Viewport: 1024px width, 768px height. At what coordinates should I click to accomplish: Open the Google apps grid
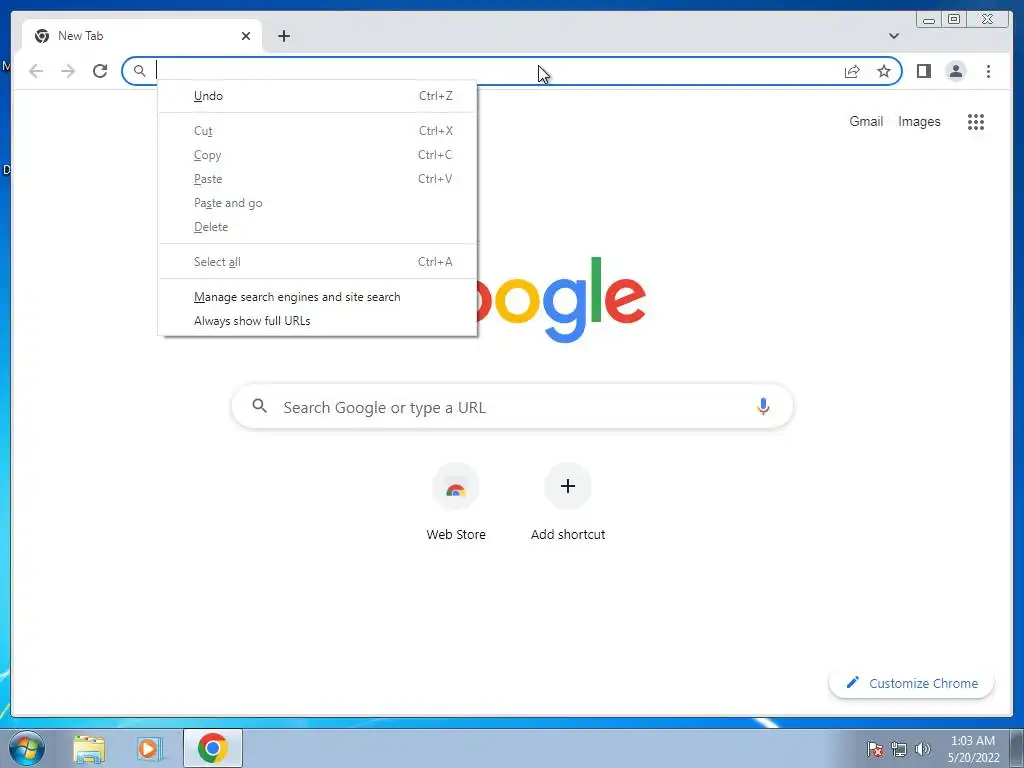click(x=976, y=121)
